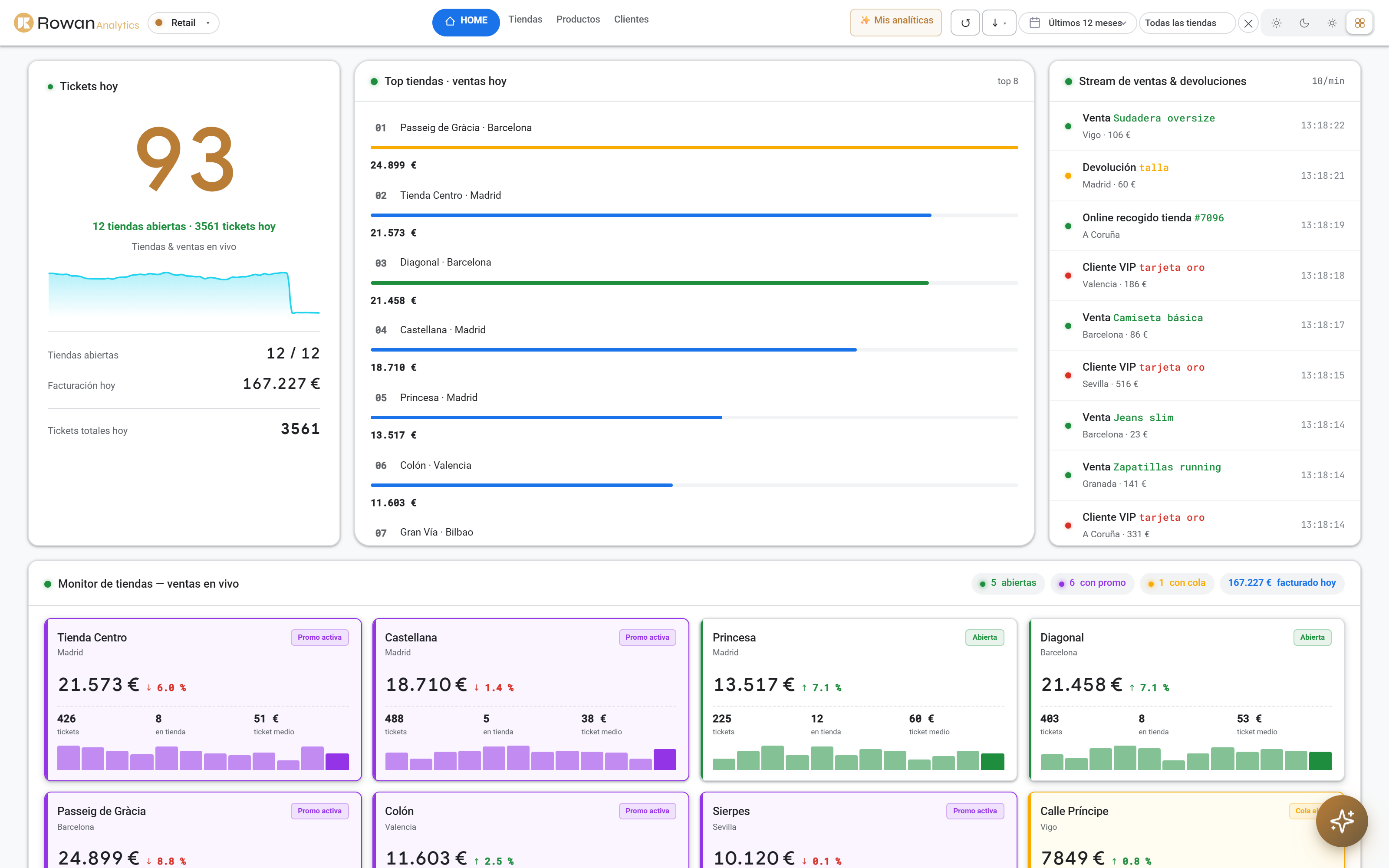Switch to the Productos tab
Screen dimensions: 1389x868
click(577, 20)
